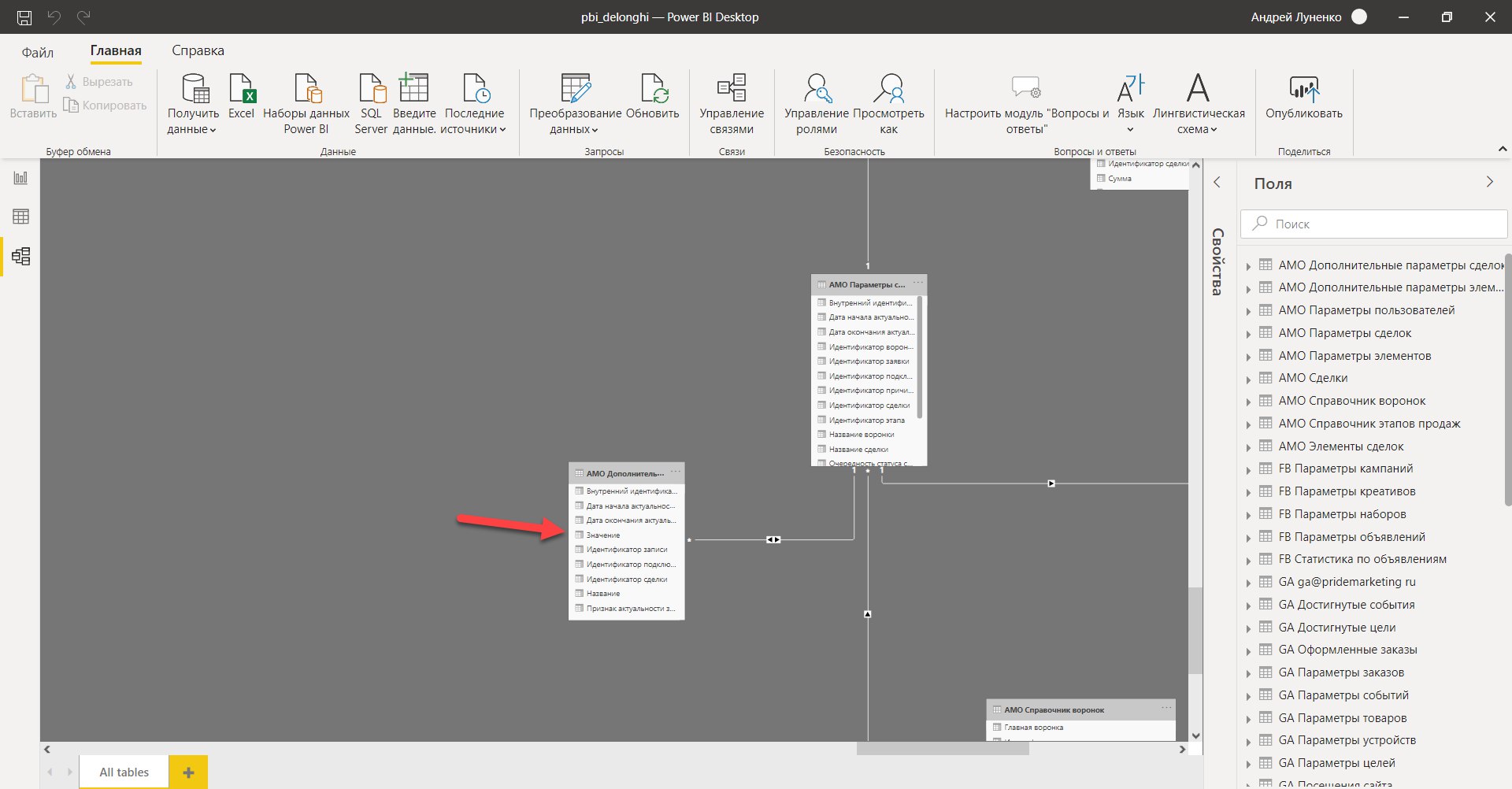Import data from Excel
Viewport: 1512px width, 789px height.
[x=241, y=96]
